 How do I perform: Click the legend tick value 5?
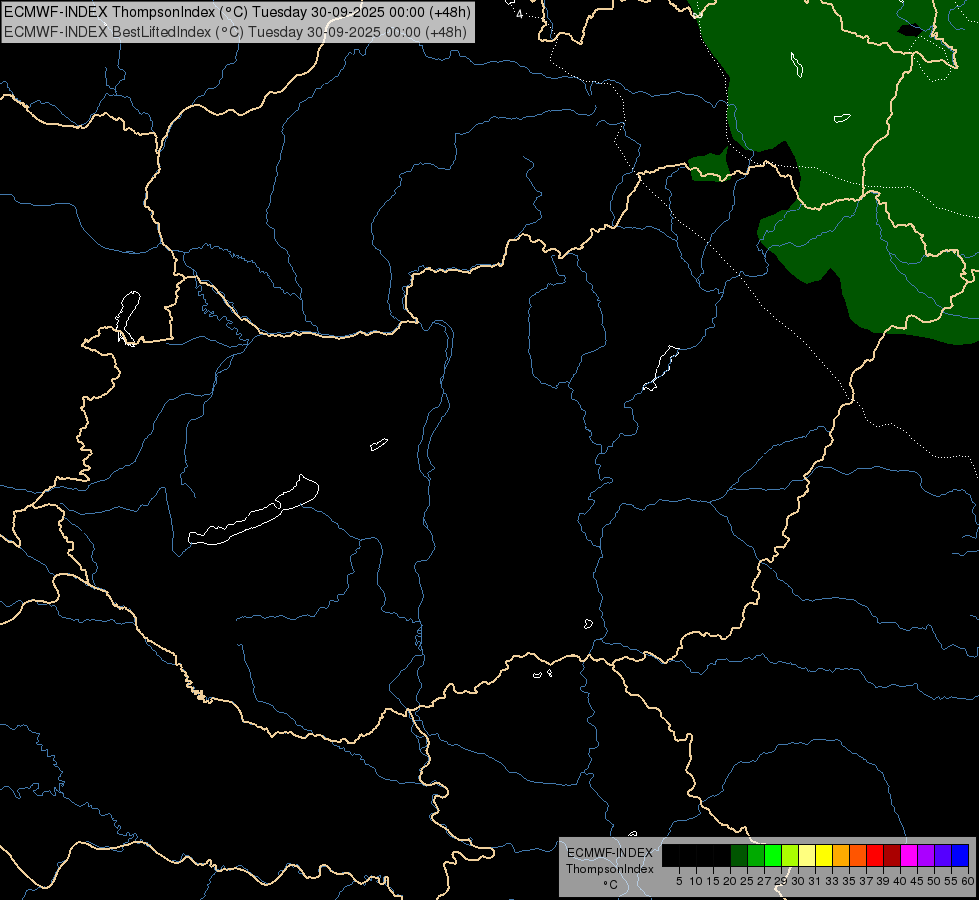pyautogui.click(x=679, y=881)
